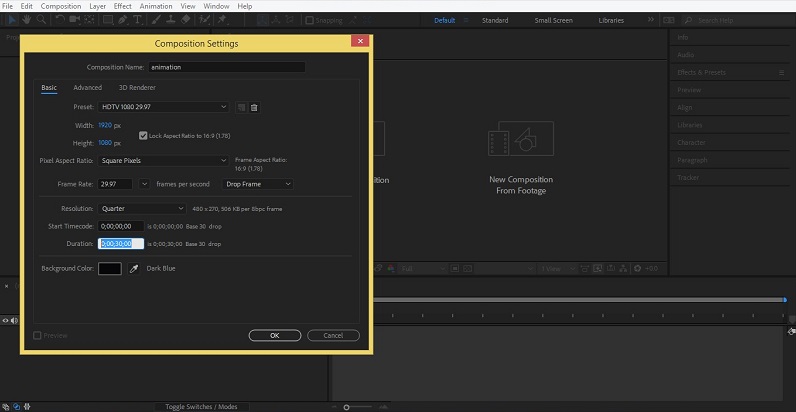Click the Effects & Presets panel menu icon

point(782,73)
